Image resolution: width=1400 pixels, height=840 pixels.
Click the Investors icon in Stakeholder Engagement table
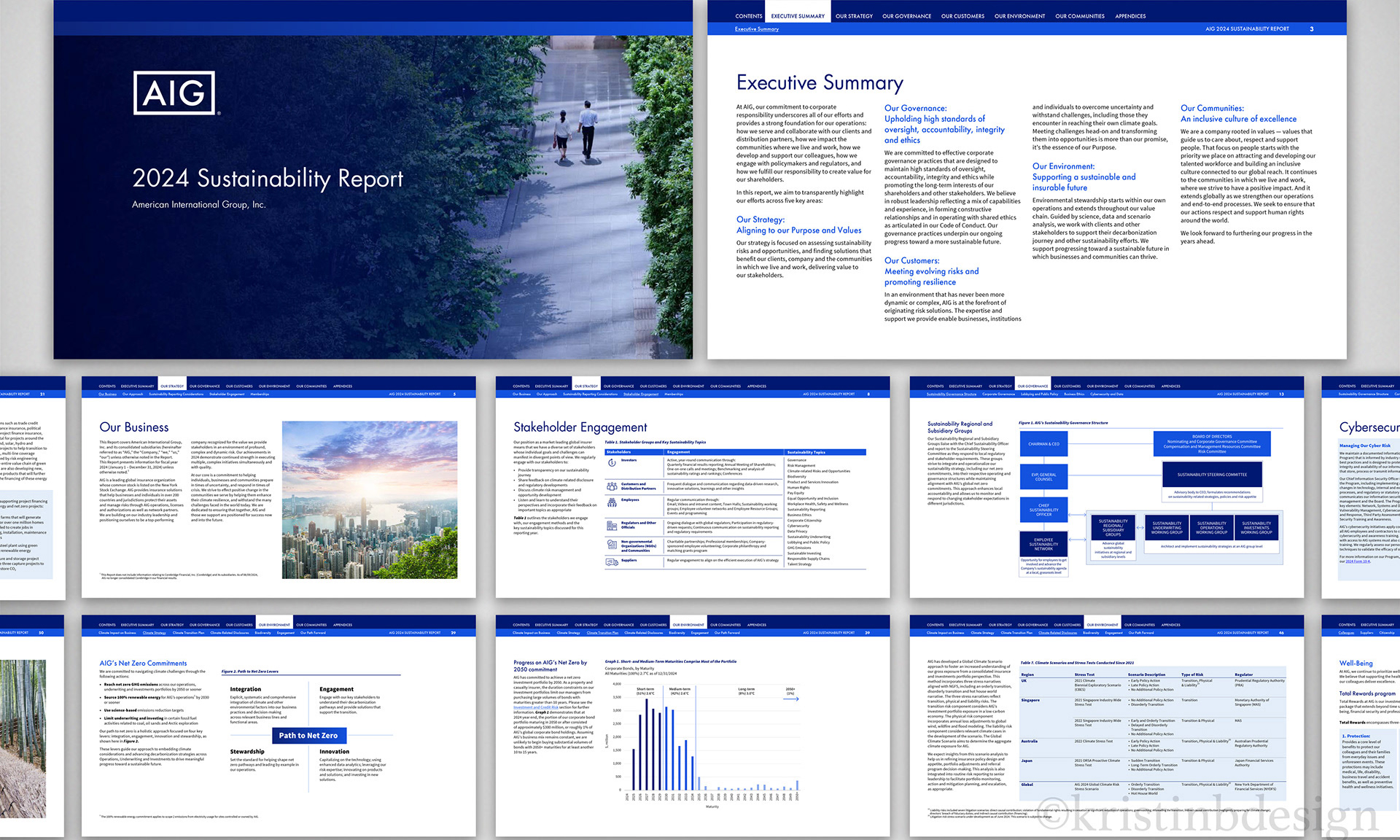[612, 462]
